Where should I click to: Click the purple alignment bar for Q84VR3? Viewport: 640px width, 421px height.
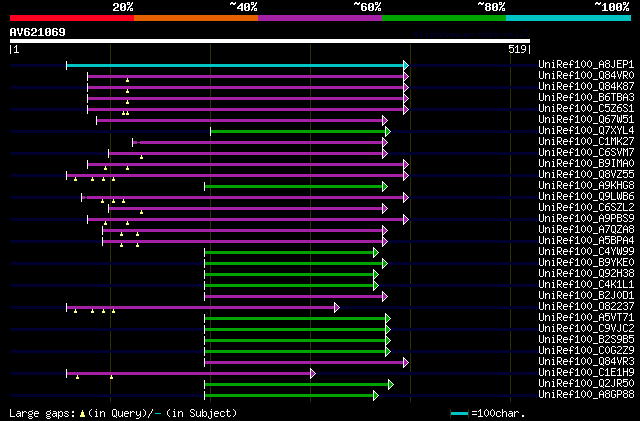[304, 363]
